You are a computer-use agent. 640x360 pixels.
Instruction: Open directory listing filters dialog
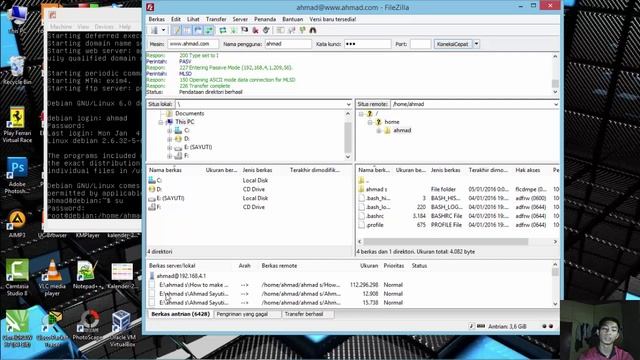pos(280,30)
